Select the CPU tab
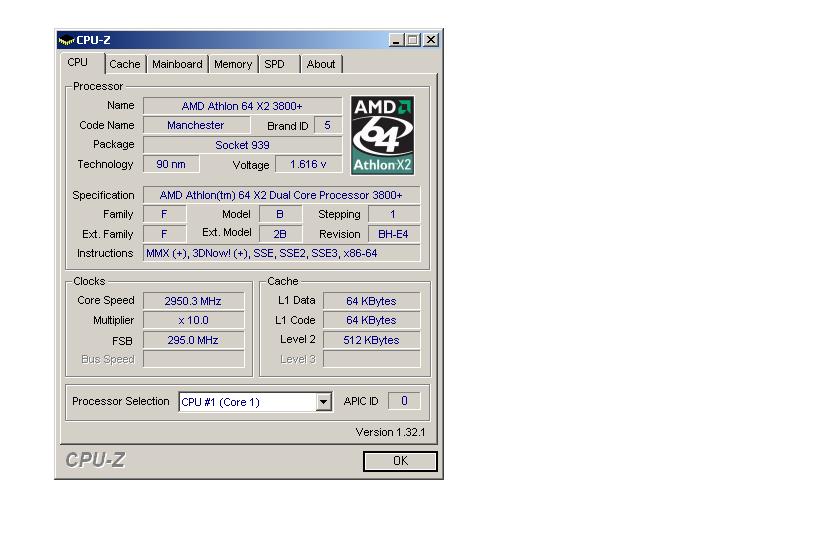 pos(81,63)
